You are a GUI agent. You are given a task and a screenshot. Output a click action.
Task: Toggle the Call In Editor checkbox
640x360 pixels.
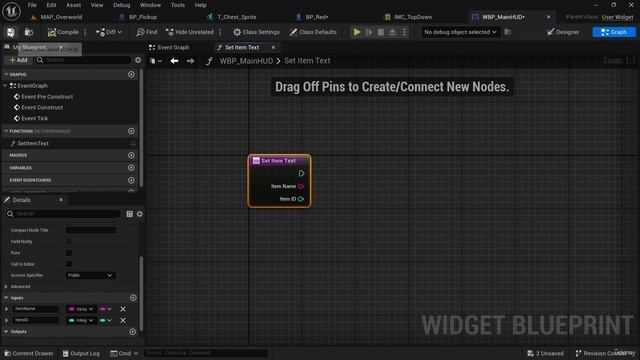point(69,264)
